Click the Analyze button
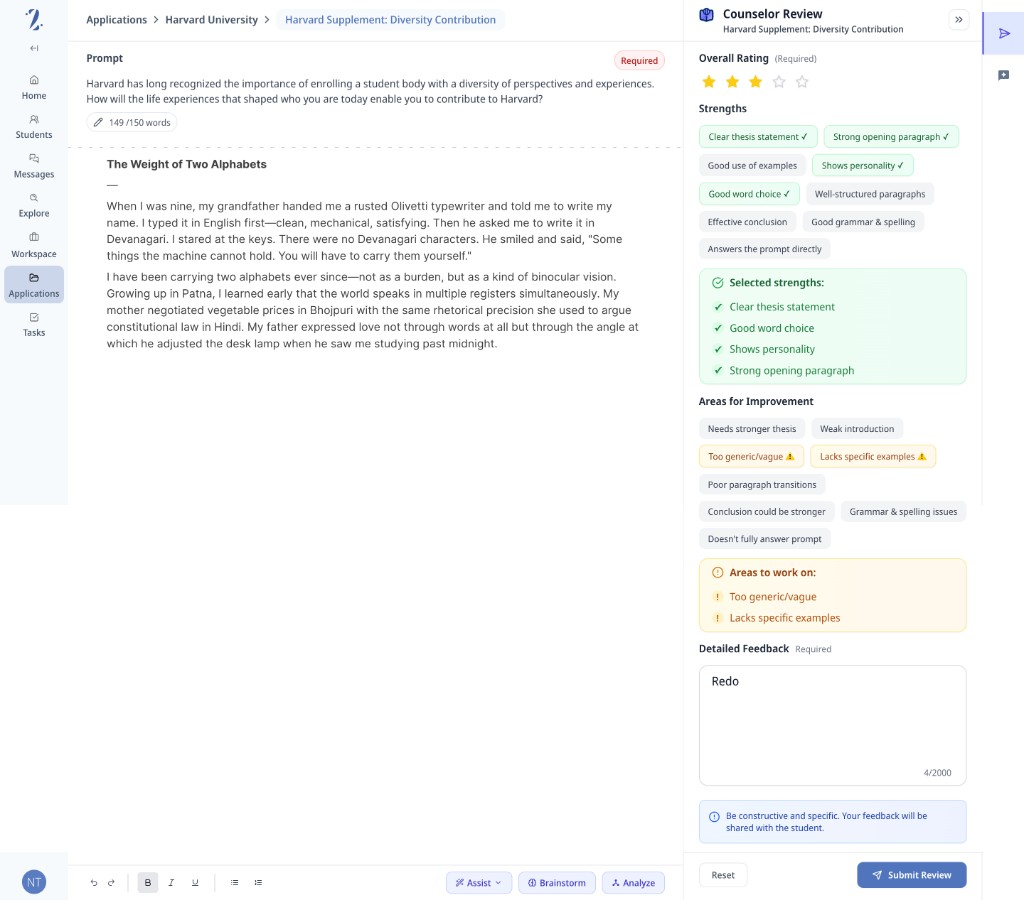This screenshot has height=900, width=1024. tap(633, 882)
